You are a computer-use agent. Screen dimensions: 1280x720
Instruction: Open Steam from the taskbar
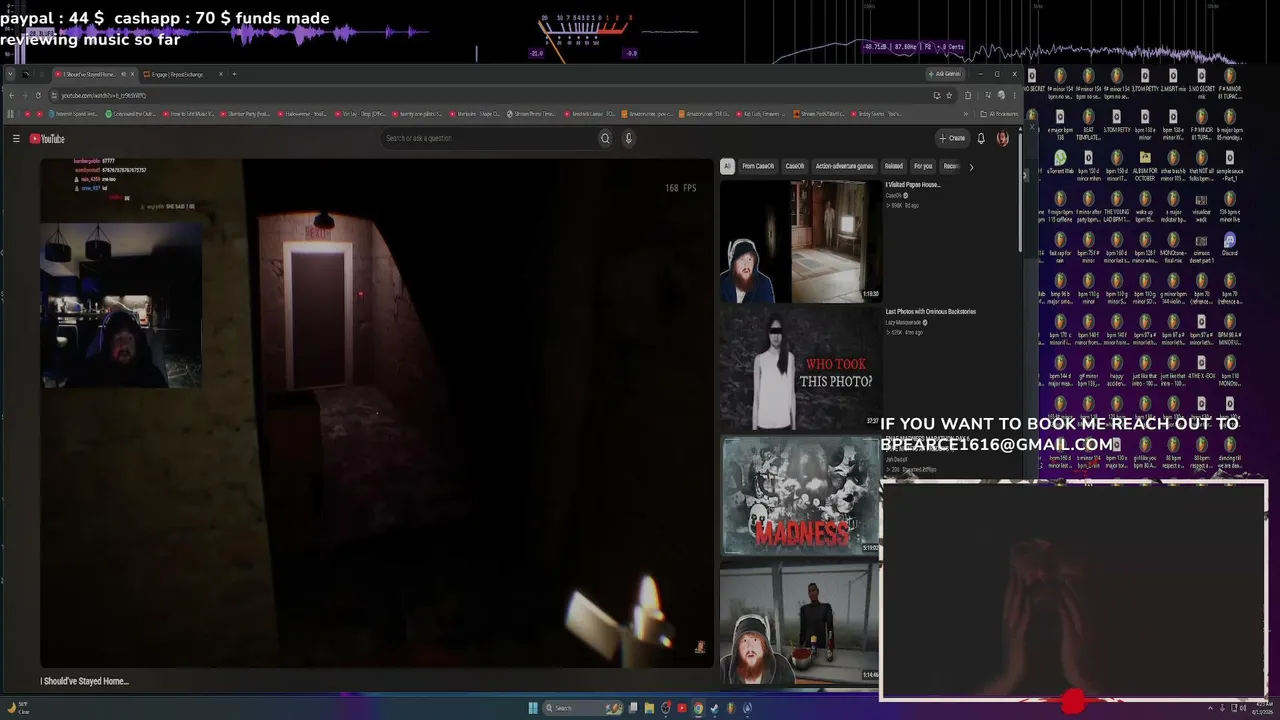(x=714, y=708)
